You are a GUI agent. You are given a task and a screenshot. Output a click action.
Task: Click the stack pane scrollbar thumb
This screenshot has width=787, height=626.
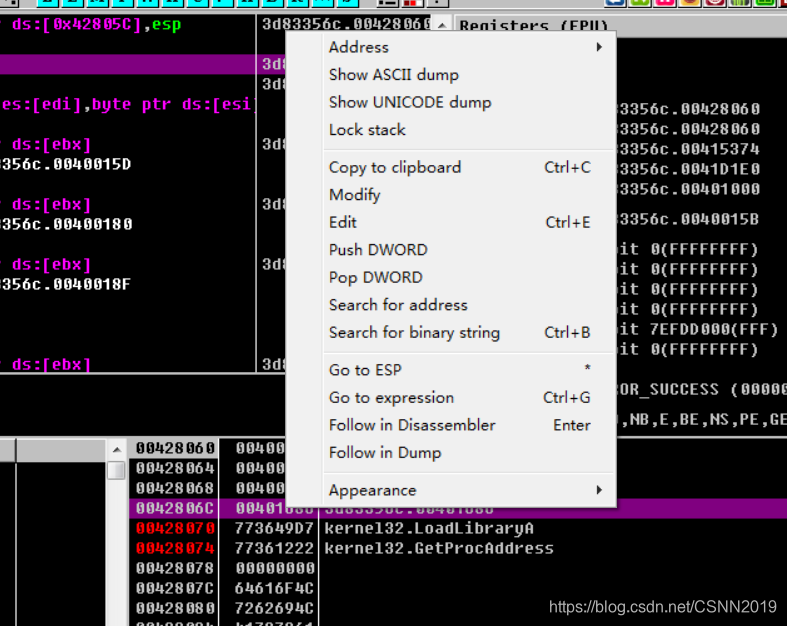pos(116,470)
